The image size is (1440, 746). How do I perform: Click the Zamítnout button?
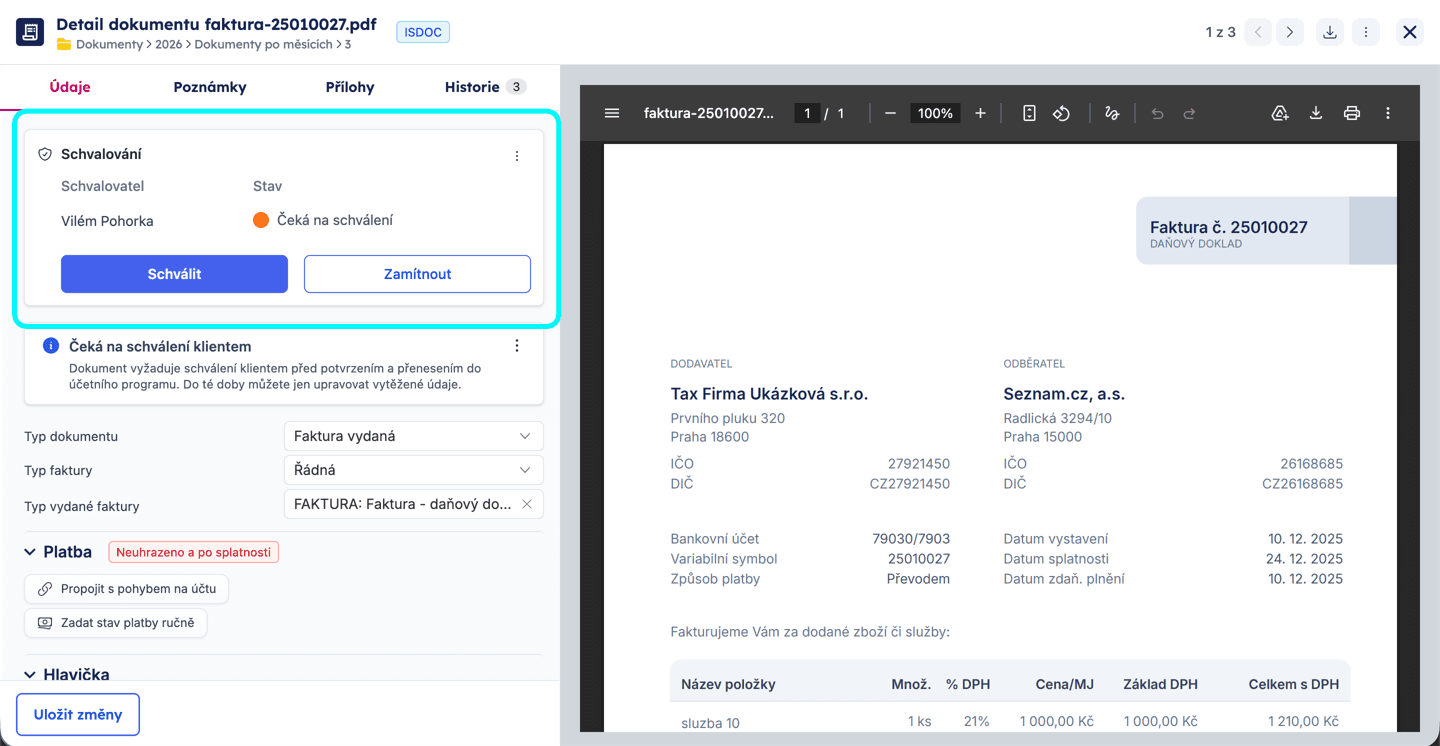coord(417,274)
